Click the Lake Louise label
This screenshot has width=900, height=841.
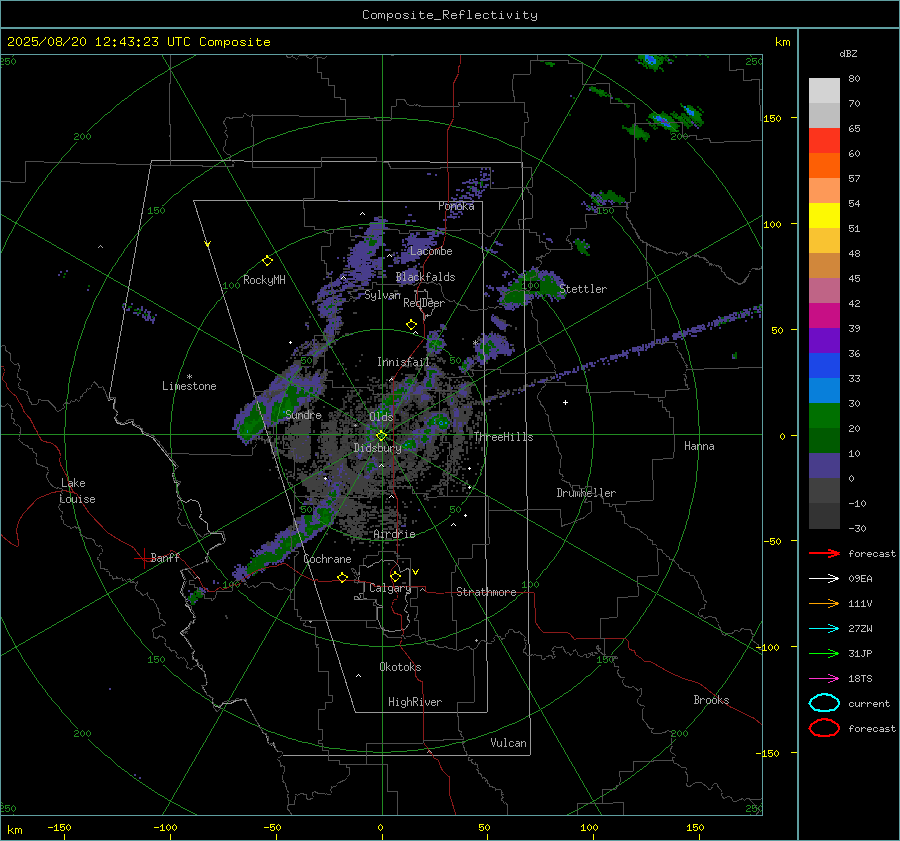coord(77,491)
